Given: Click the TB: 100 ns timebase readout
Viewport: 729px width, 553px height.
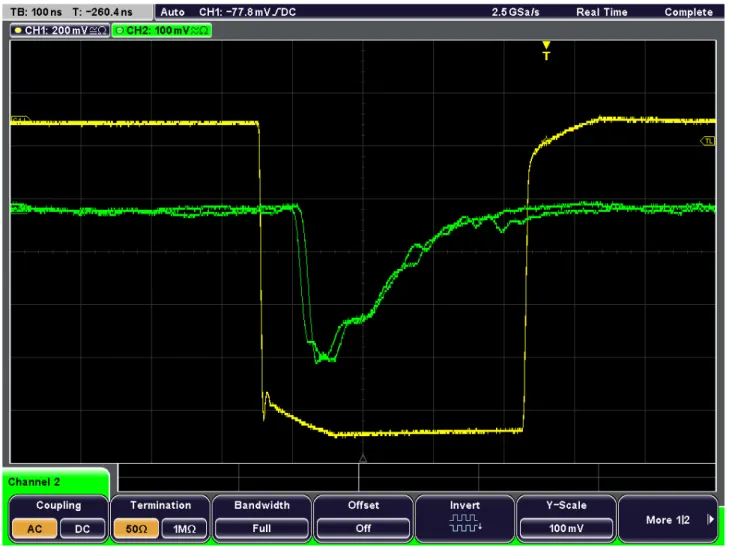Looking at the screenshot, I should coord(36,12).
